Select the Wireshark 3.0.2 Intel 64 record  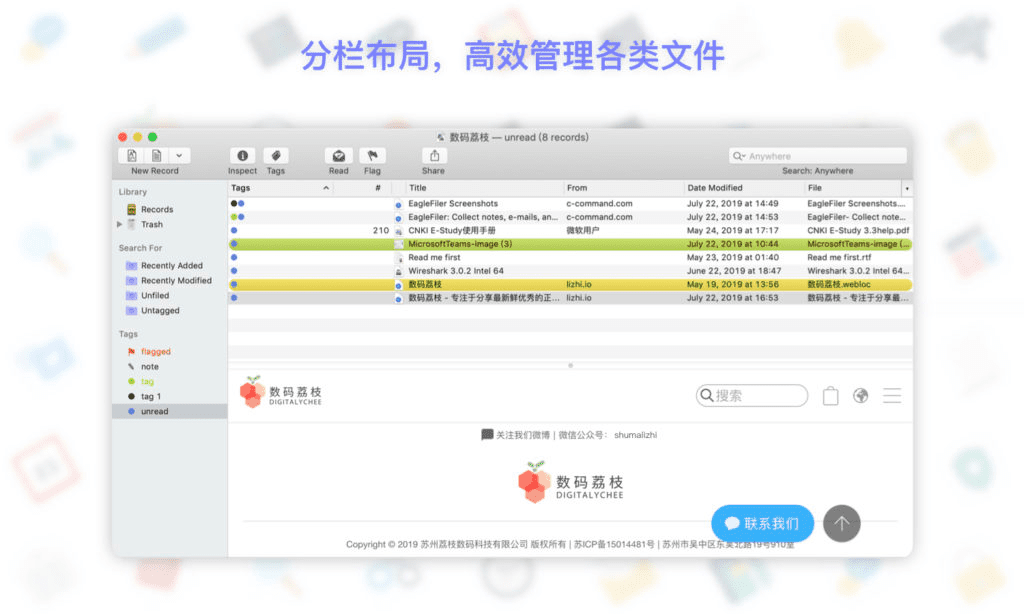[x=570, y=271]
